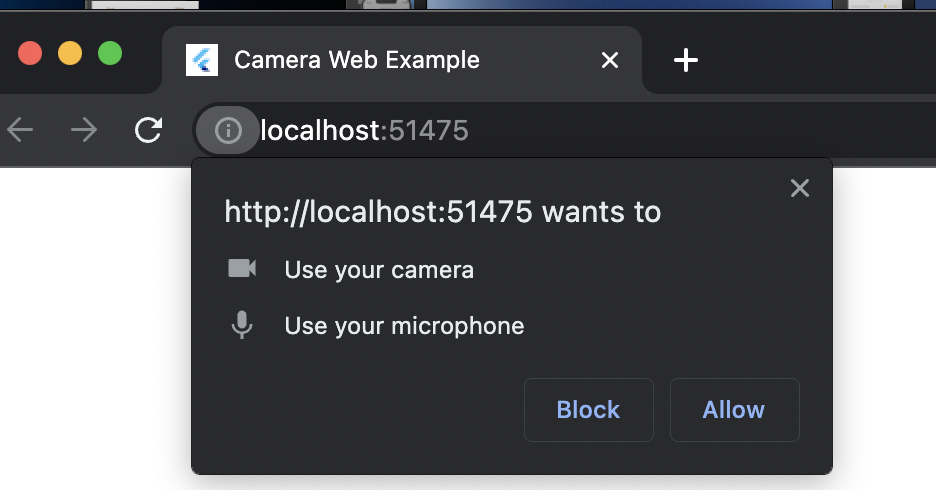Open a new tab with the plus icon
The width and height of the screenshot is (936, 490).
[x=685, y=61]
